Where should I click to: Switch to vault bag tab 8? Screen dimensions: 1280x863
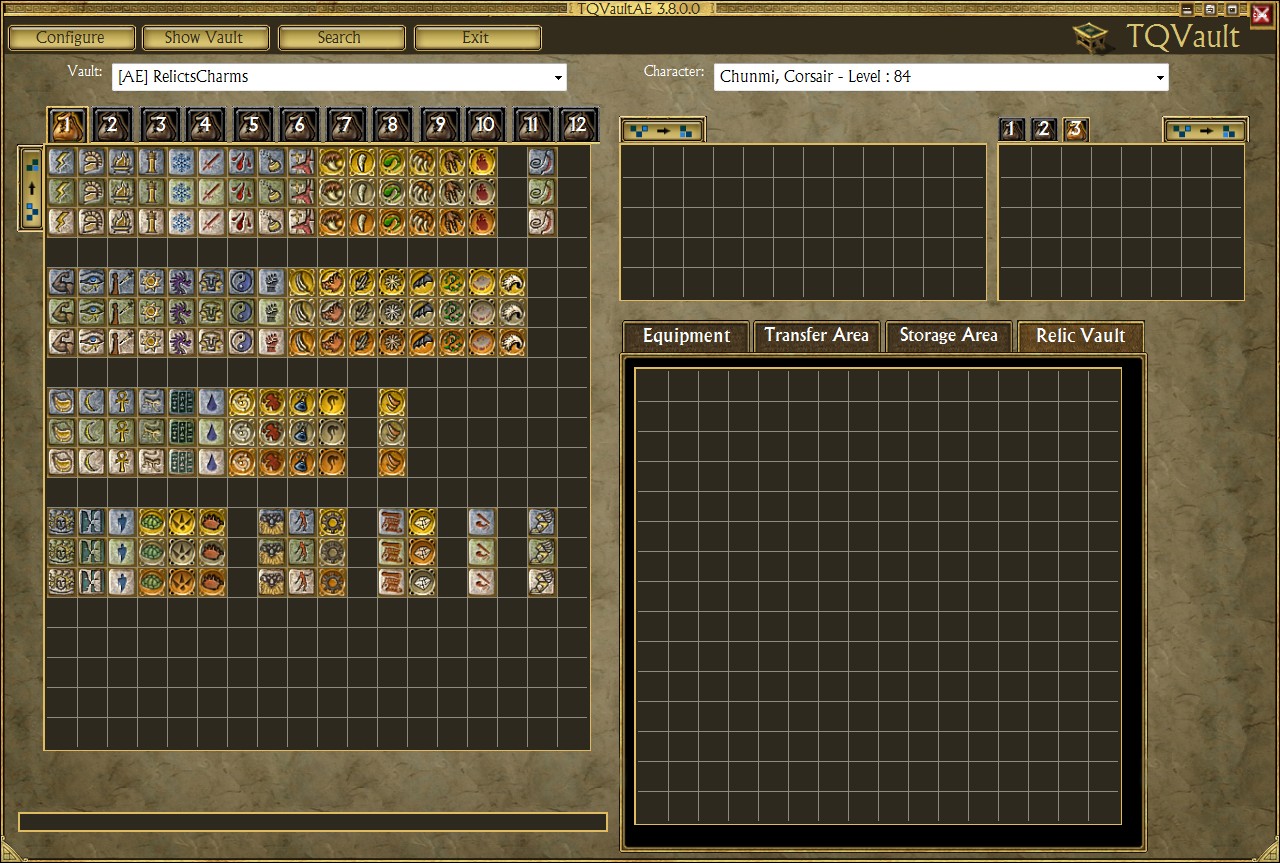(x=392, y=125)
